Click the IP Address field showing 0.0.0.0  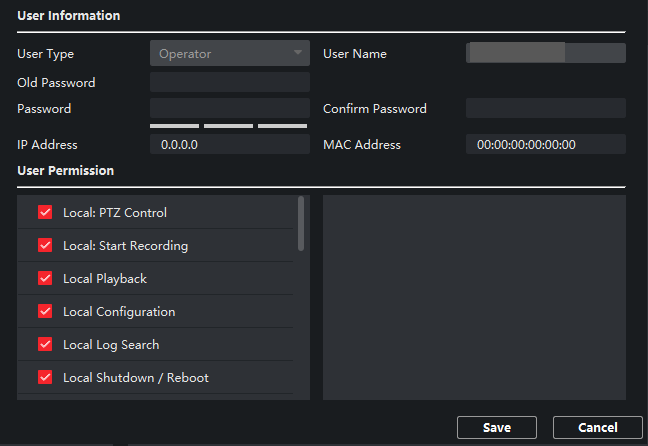point(230,144)
